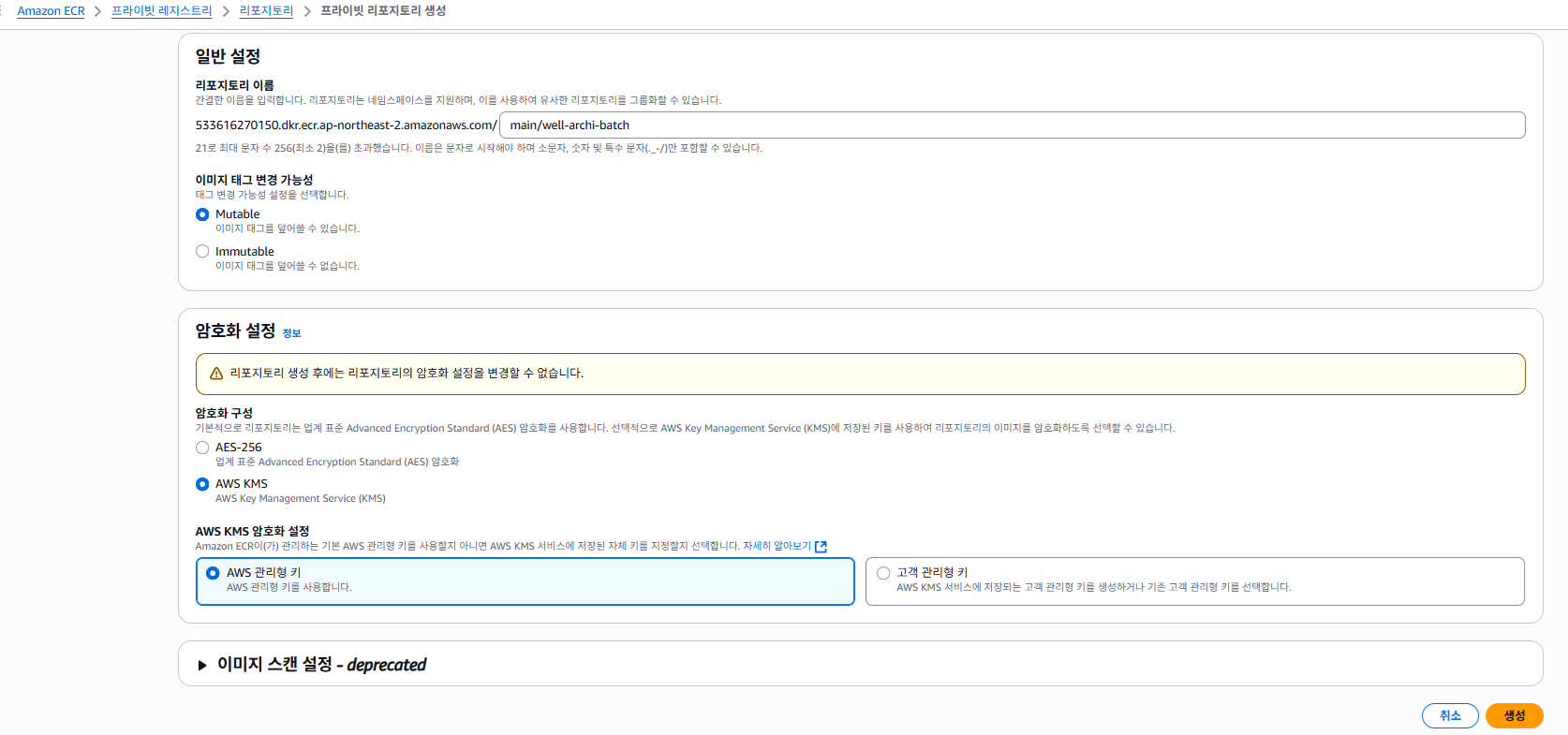This screenshot has height=735, width=1568.
Task: Select the Mutable tag option
Action: click(202, 214)
